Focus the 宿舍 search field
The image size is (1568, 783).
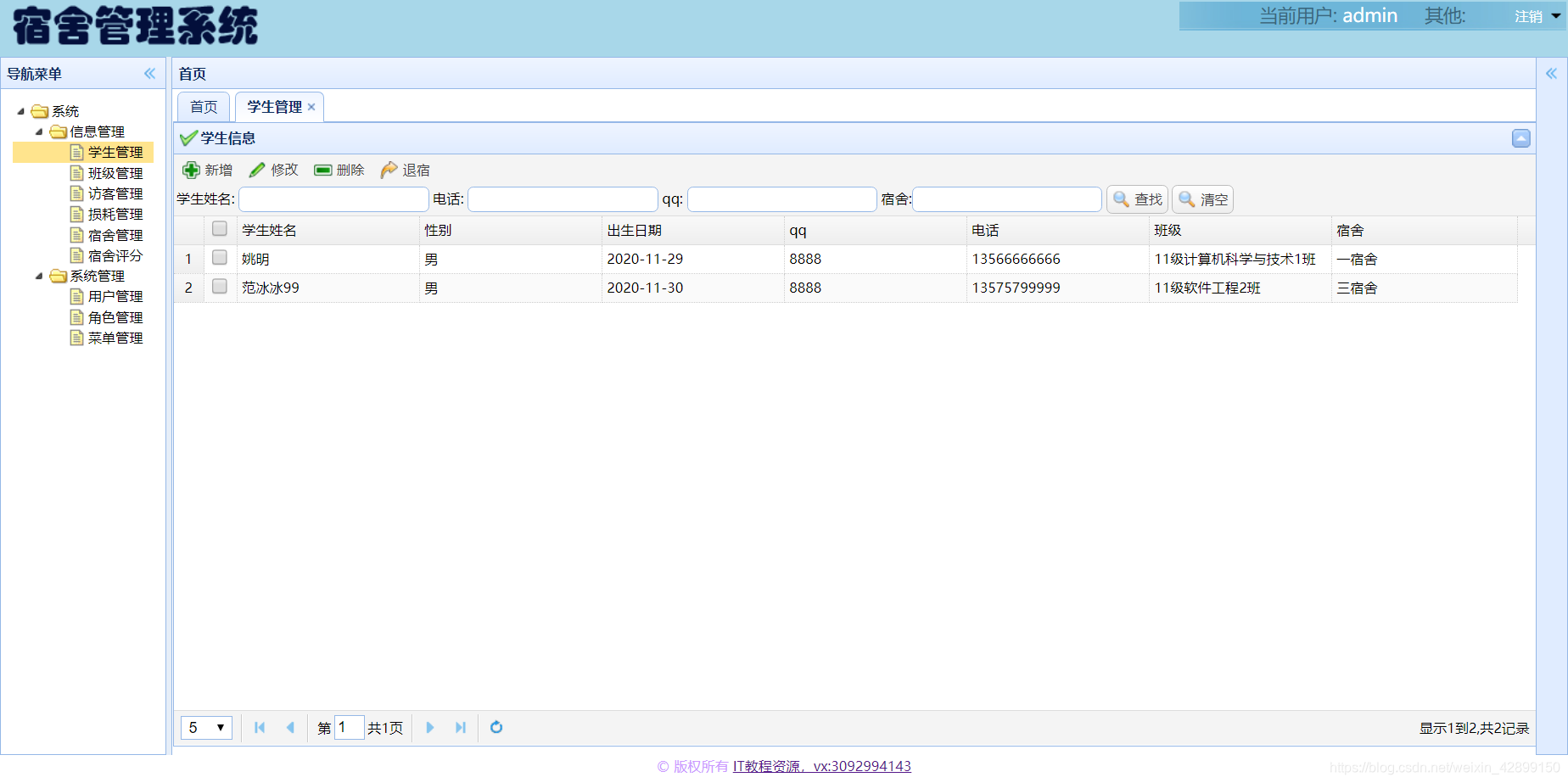pyautogui.click(x=1007, y=199)
